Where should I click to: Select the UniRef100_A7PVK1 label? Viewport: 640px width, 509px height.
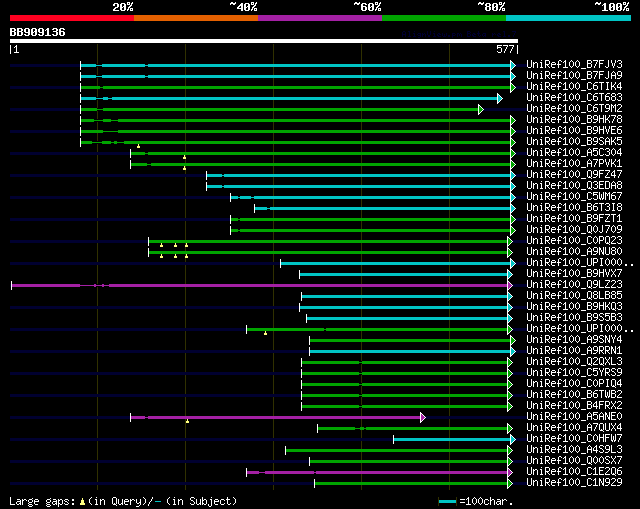click(574, 164)
